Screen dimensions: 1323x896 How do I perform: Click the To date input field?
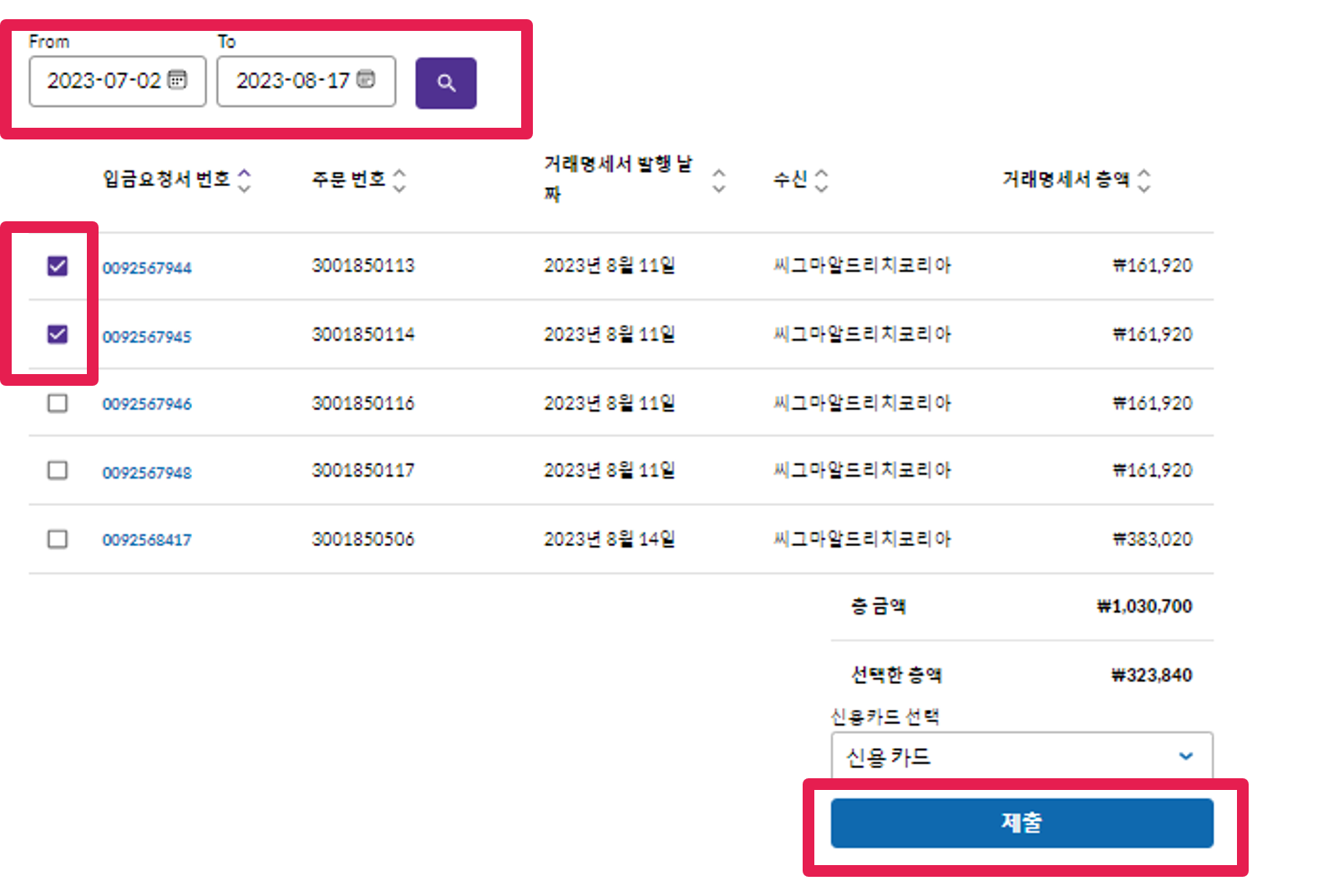[292, 81]
